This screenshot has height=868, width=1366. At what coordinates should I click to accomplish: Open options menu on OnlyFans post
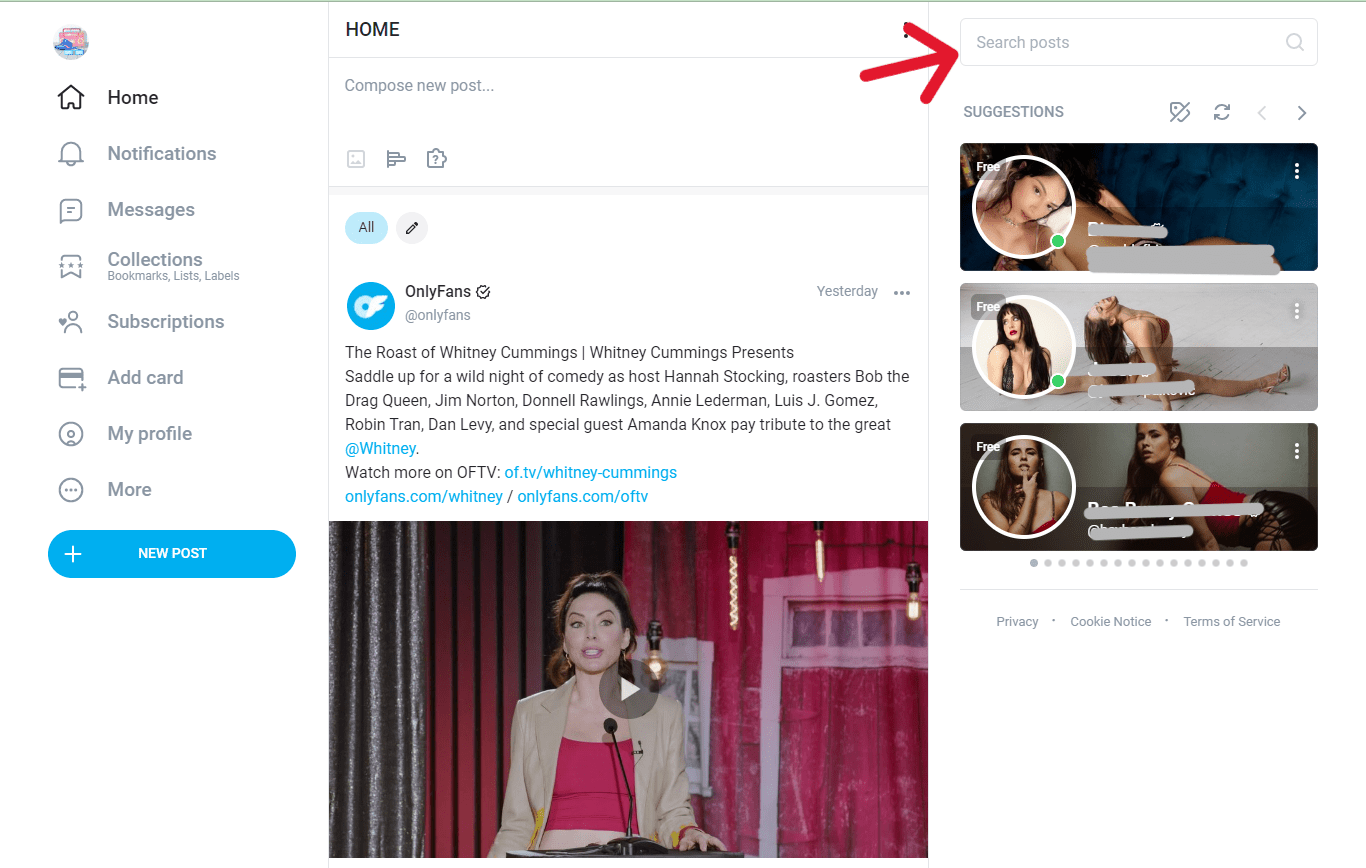(902, 292)
